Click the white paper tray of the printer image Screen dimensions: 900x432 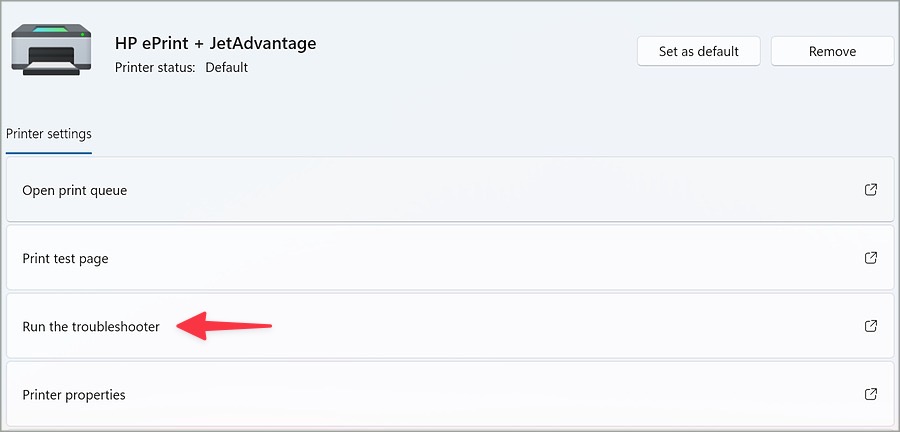51,69
